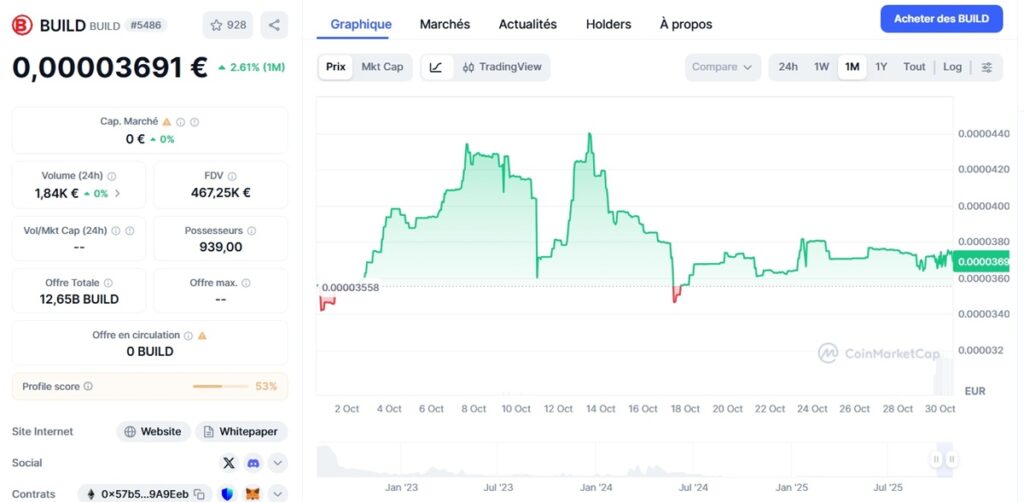Switch to the TradingView candlestick chart
The height and width of the screenshot is (502, 1024).
click(502, 67)
